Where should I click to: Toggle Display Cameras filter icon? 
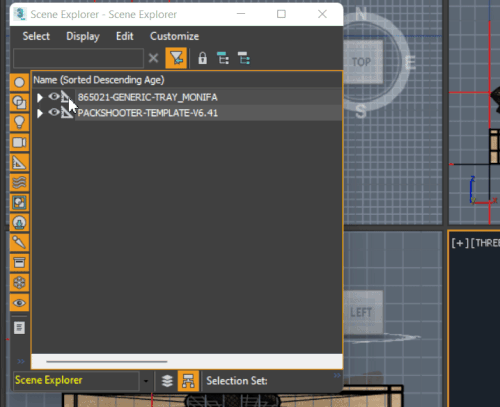click(19, 143)
